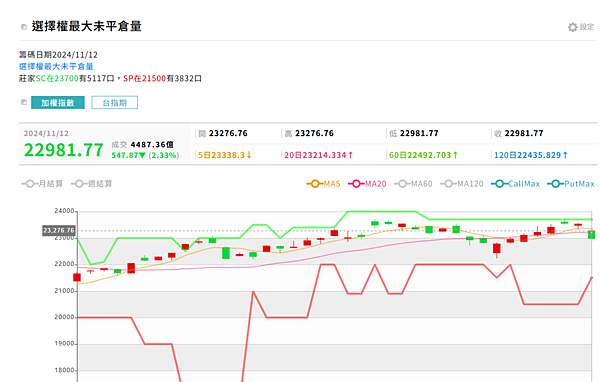Image resolution: width=600 pixels, height=382 pixels.
Task: Toggle the 月結算 series
Action: point(42,184)
